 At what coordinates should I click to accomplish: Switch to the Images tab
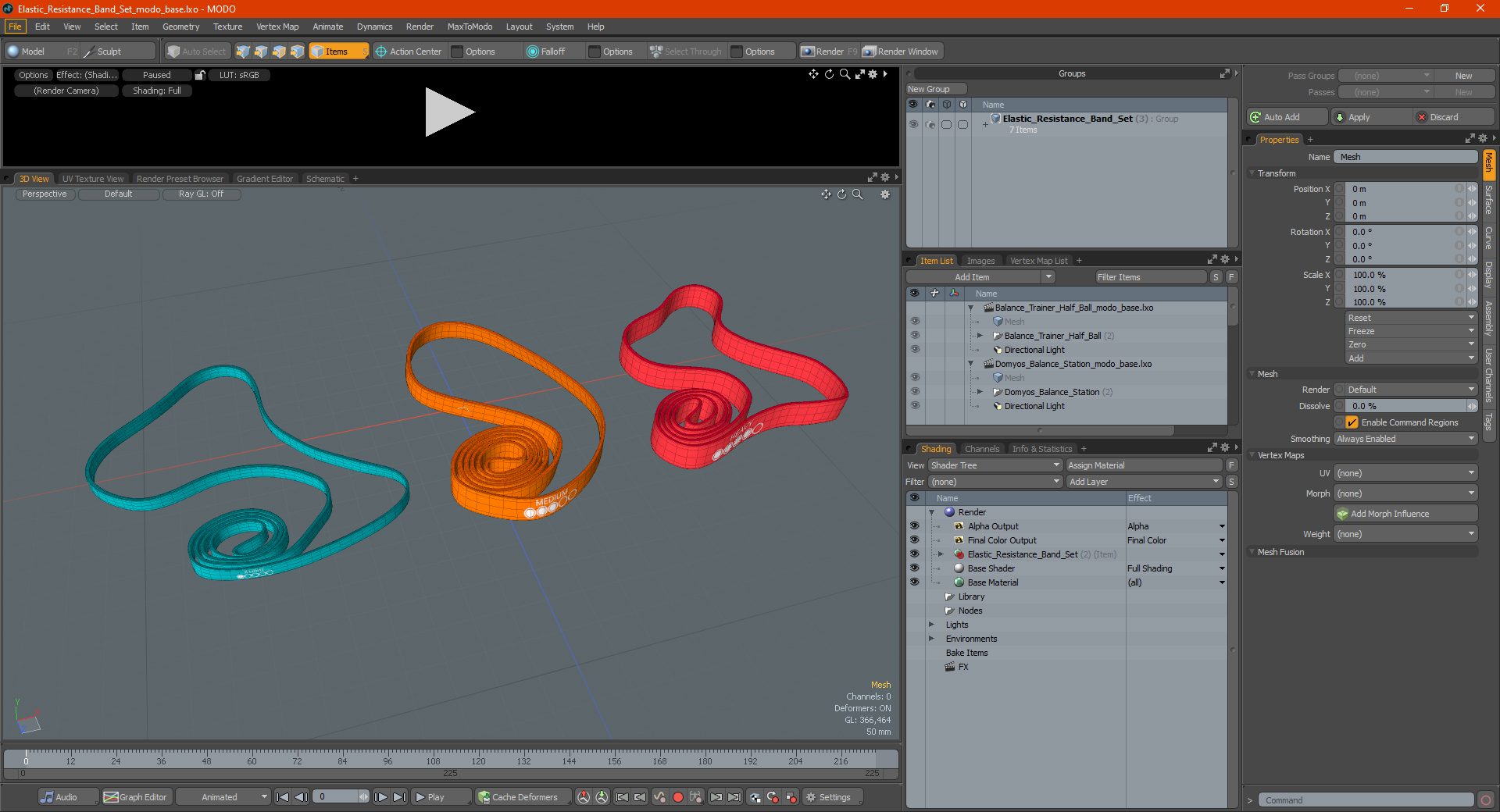point(980,261)
